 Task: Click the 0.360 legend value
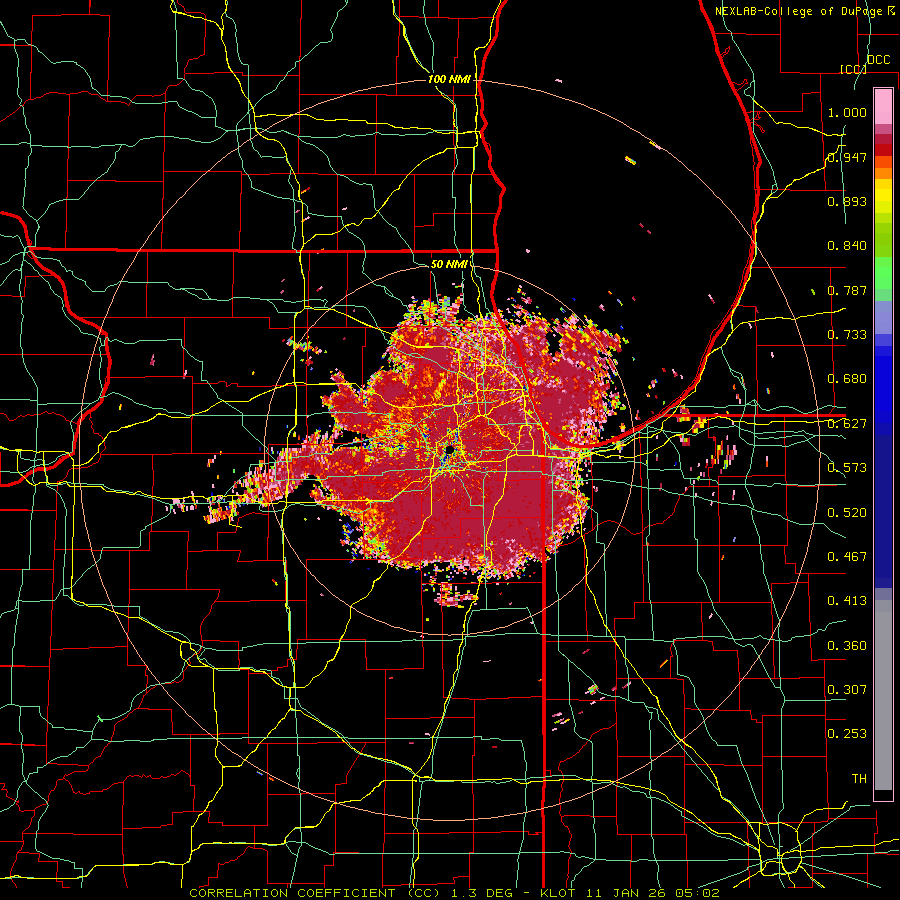click(x=847, y=646)
